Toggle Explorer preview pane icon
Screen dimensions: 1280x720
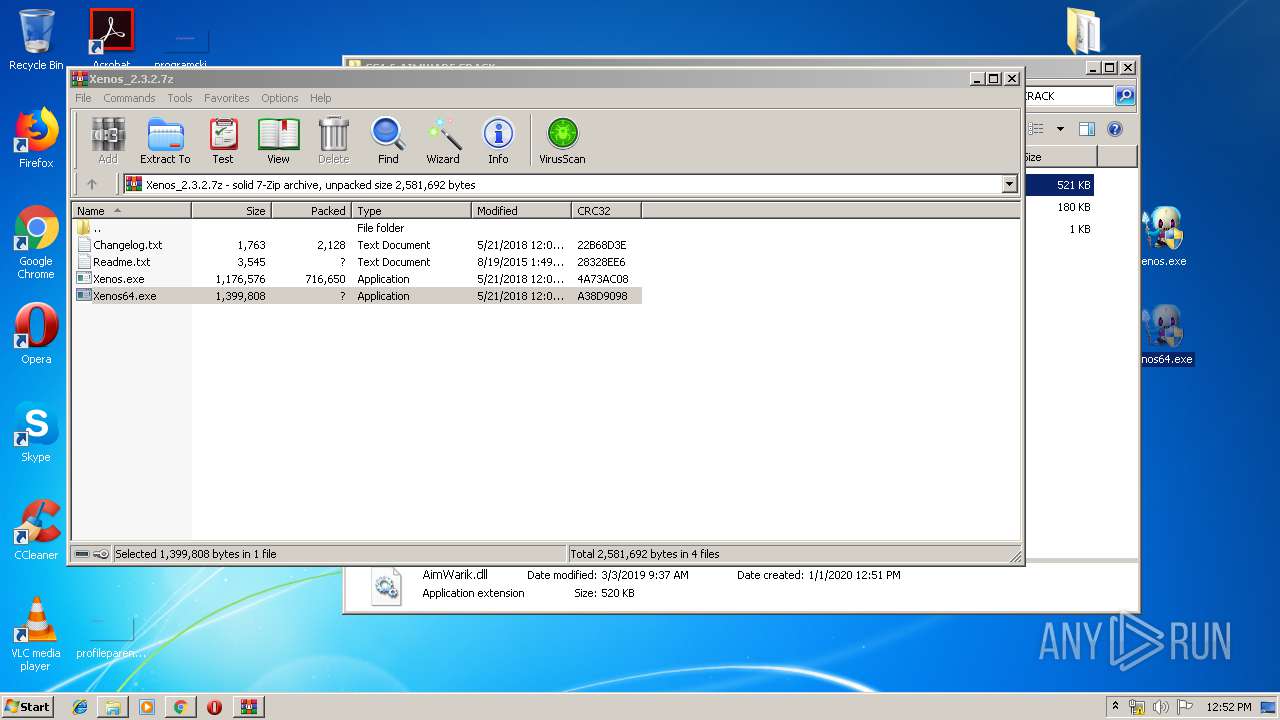pyautogui.click(x=1087, y=129)
